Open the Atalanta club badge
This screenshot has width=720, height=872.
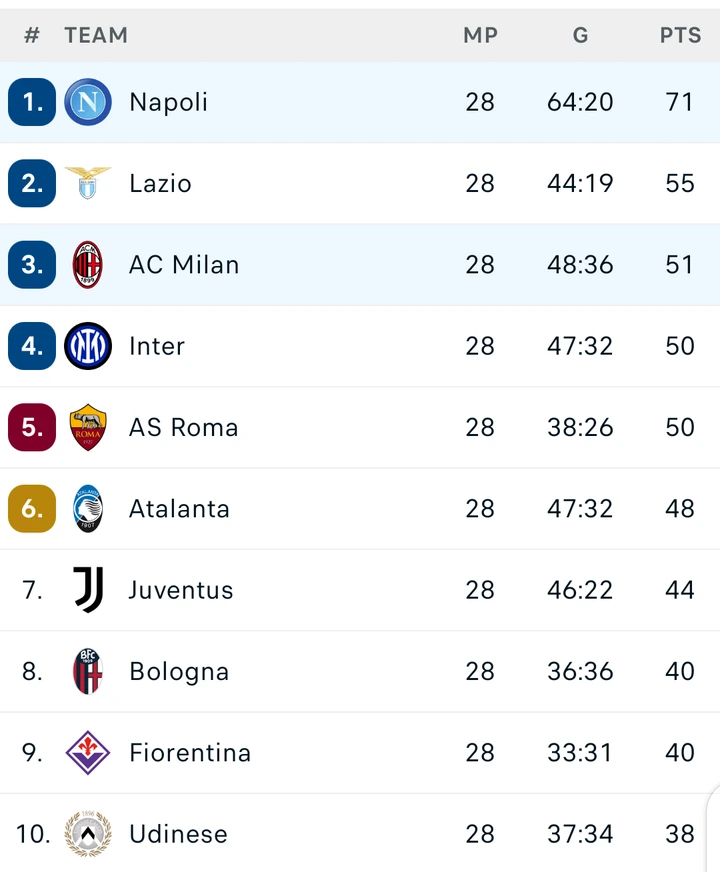[x=88, y=508]
